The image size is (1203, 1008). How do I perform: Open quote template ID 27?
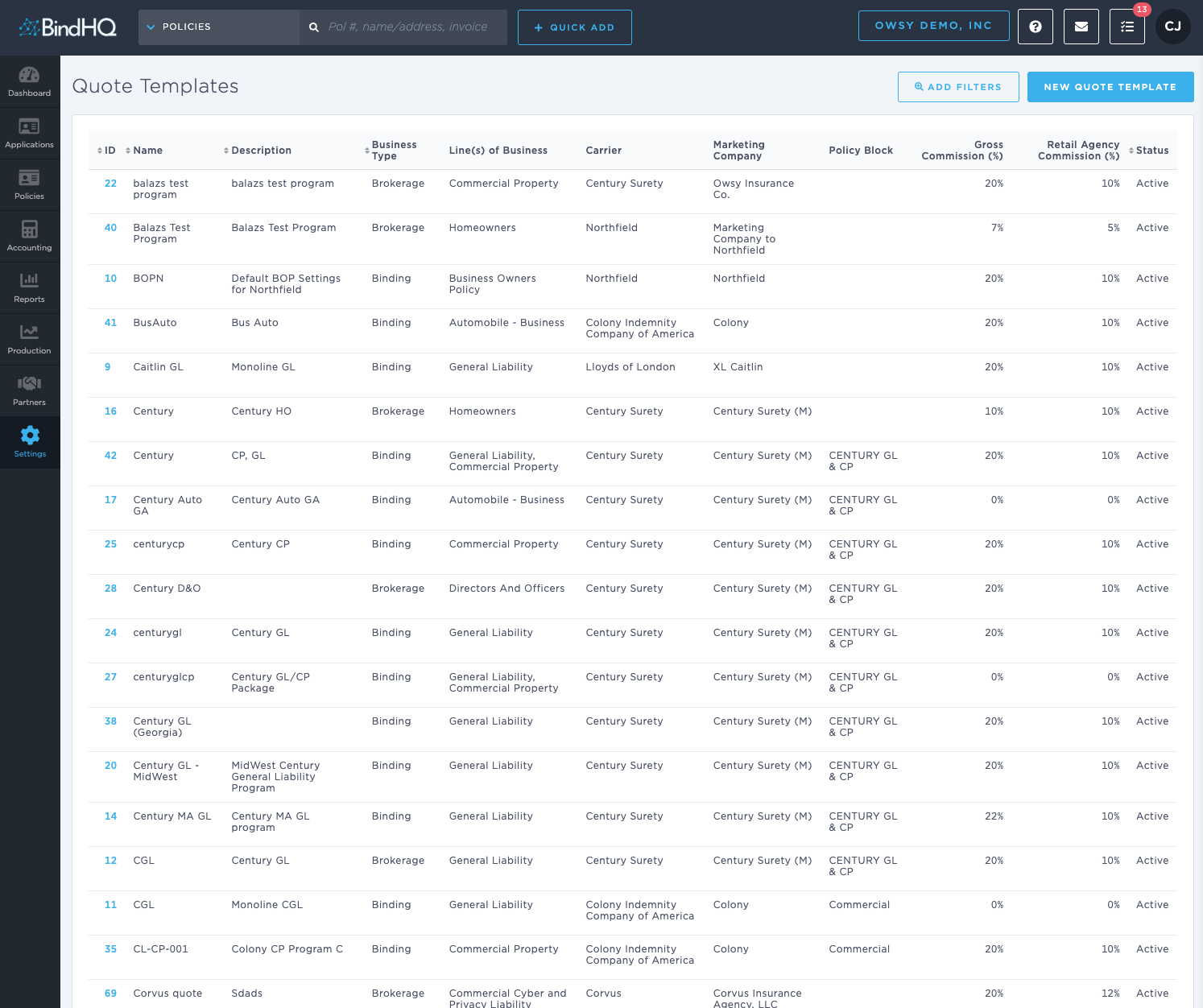(x=111, y=677)
